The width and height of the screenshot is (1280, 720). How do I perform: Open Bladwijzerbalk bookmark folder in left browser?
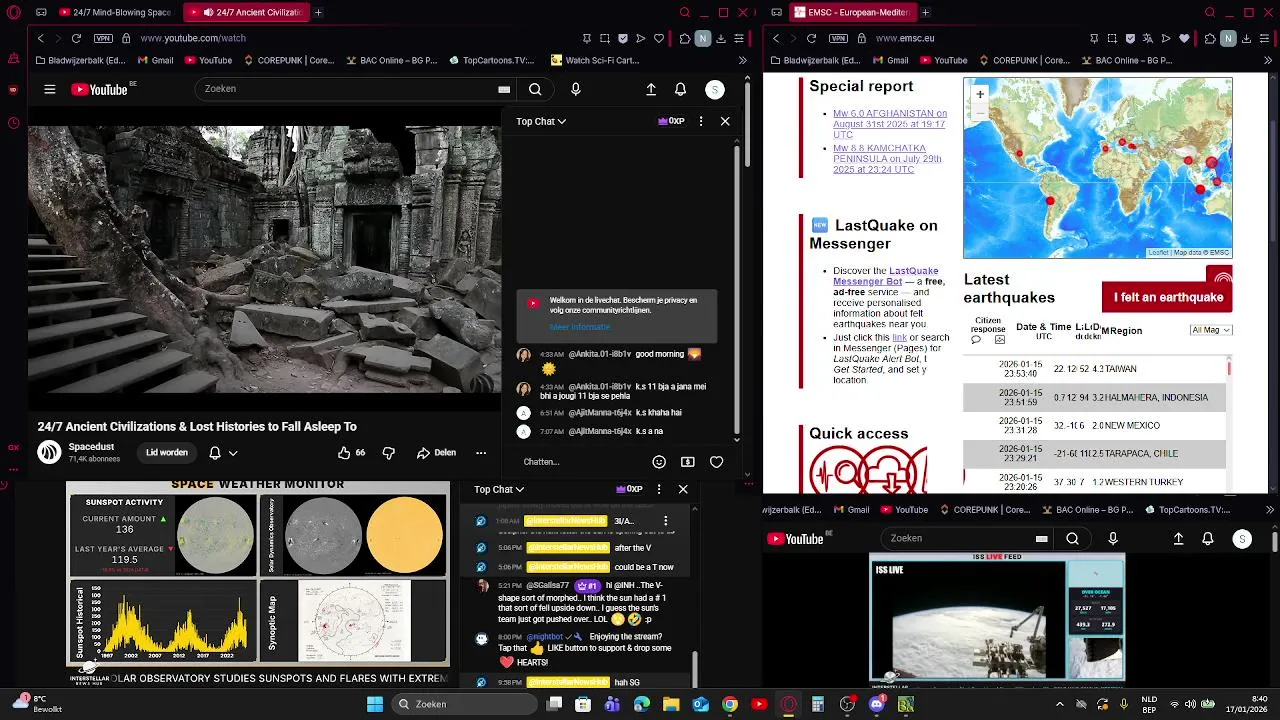click(x=79, y=60)
